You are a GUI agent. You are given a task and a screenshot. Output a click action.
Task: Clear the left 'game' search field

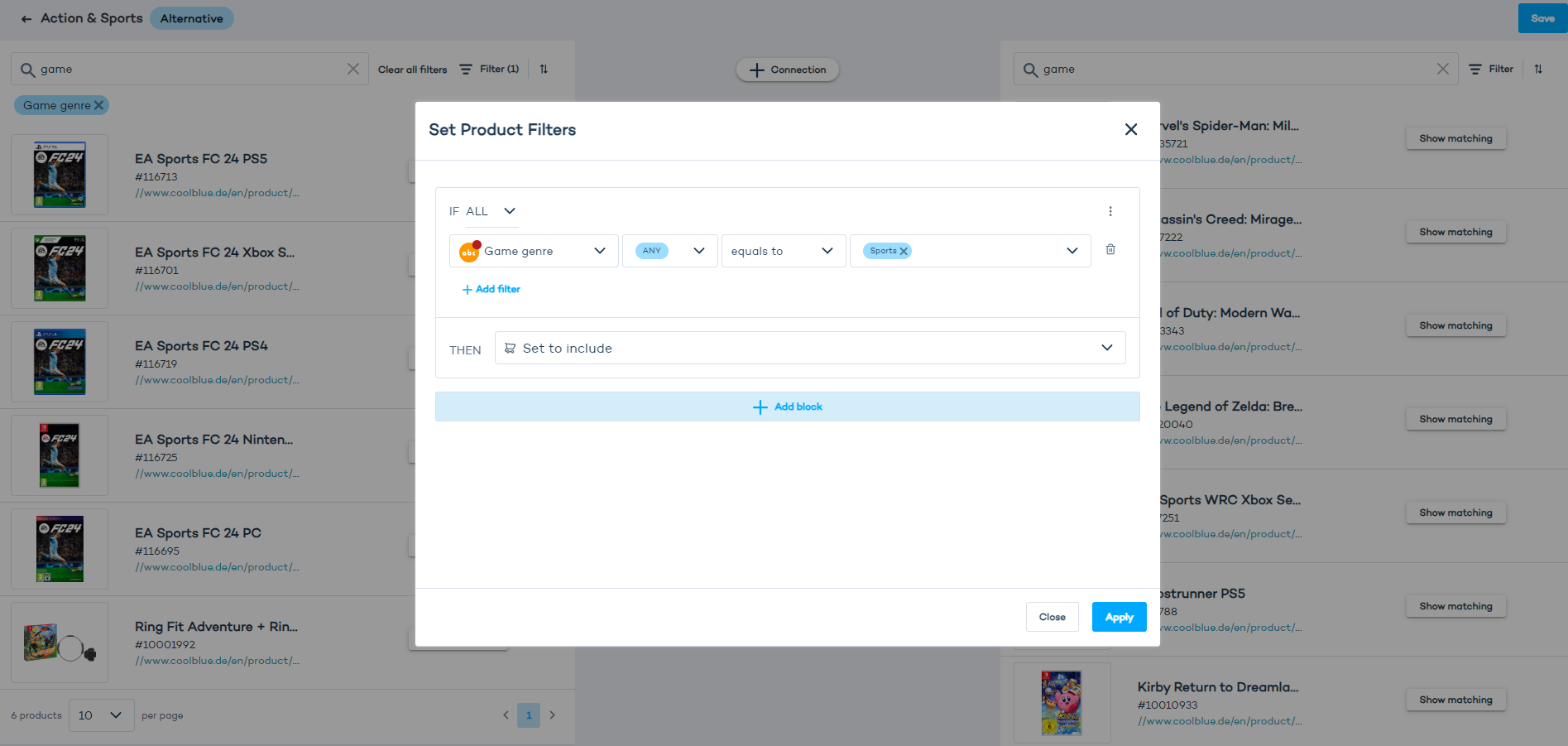[x=353, y=69]
